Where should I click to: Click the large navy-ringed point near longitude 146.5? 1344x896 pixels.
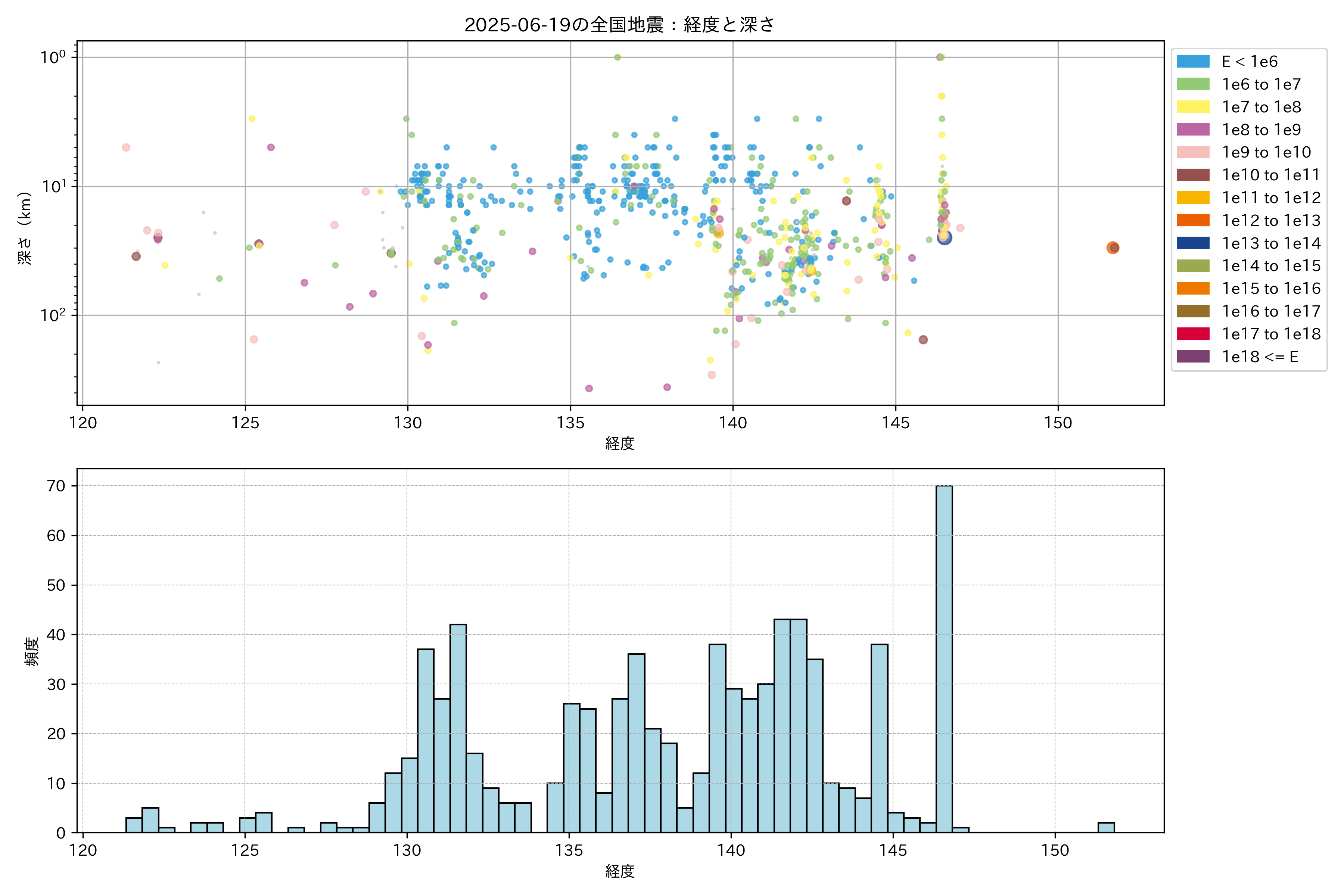point(945,237)
